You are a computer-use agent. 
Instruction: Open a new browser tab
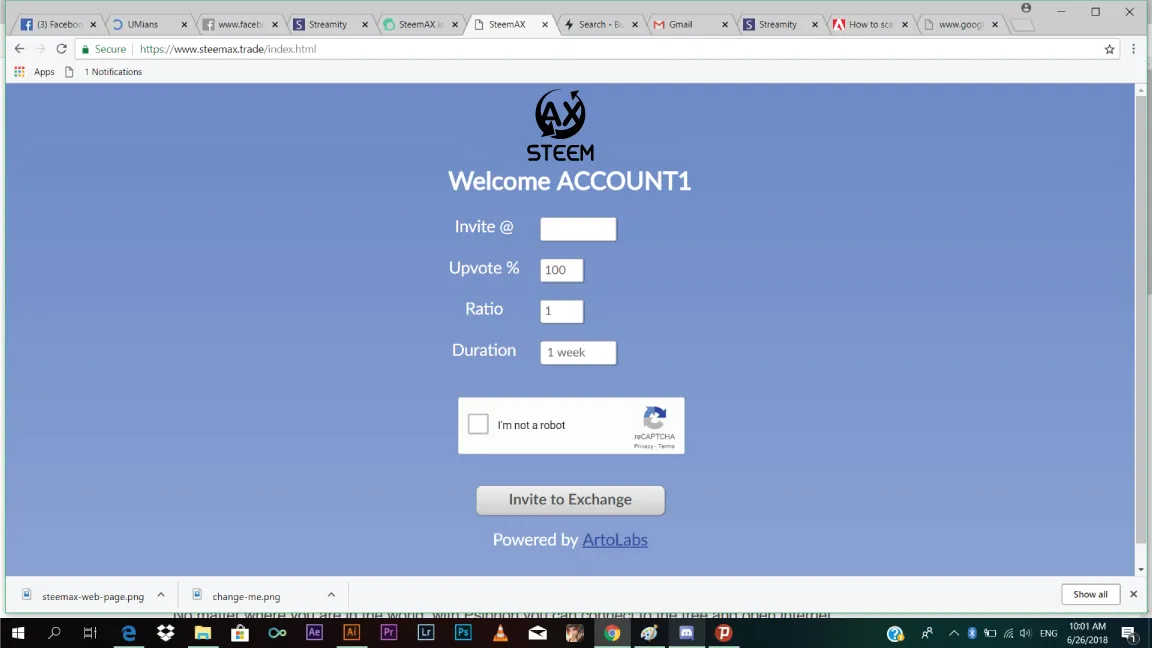[1023, 25]
